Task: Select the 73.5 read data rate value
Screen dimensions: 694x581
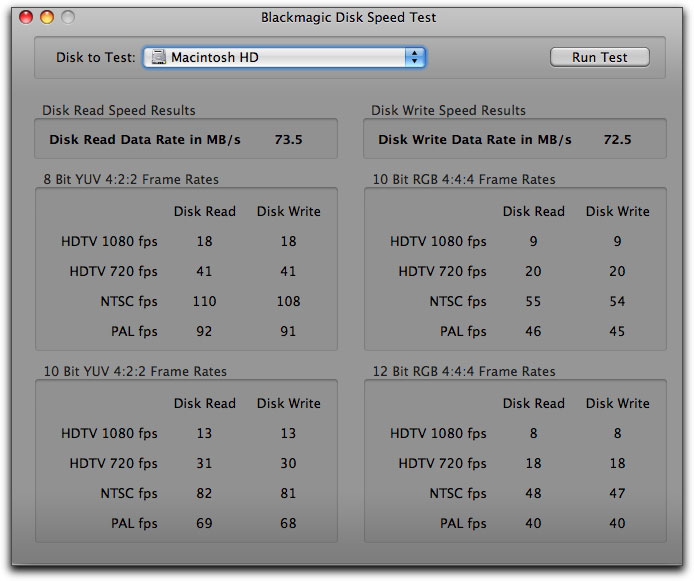Action: click(x=289, y=139)
